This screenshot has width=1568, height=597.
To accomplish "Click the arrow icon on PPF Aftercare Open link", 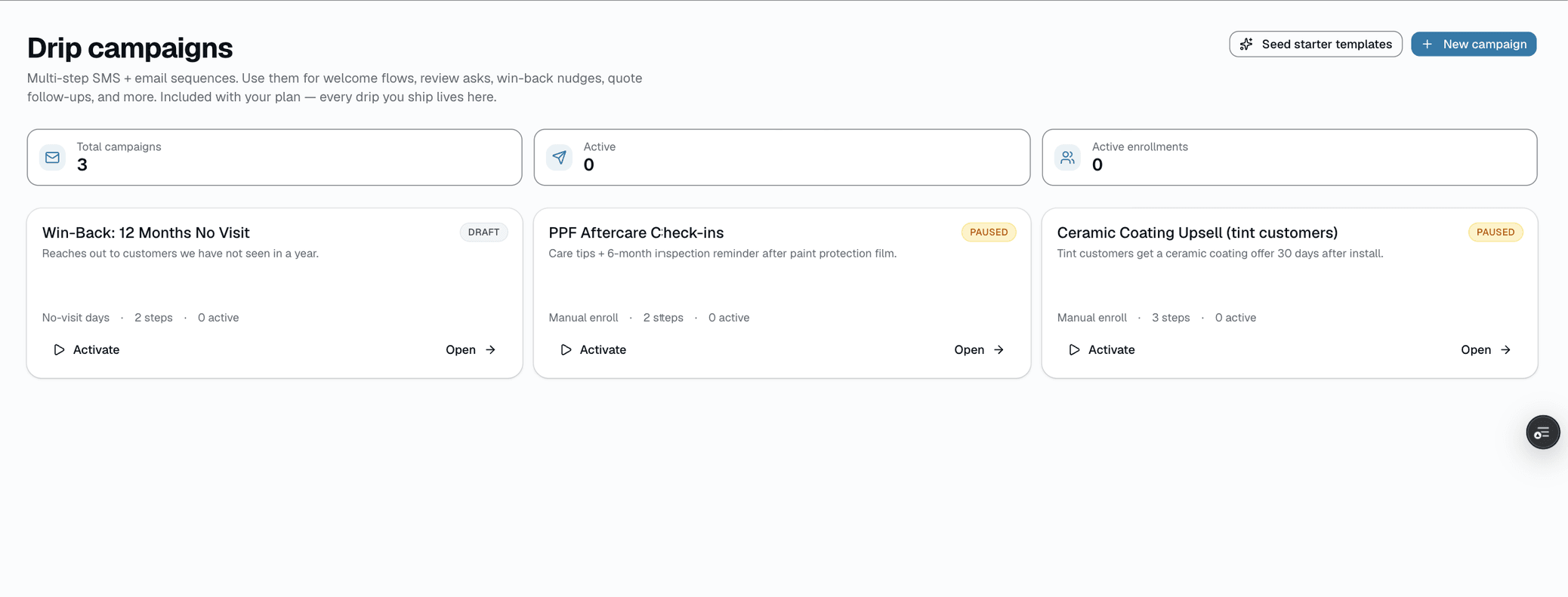I will [x=999, y=349].
